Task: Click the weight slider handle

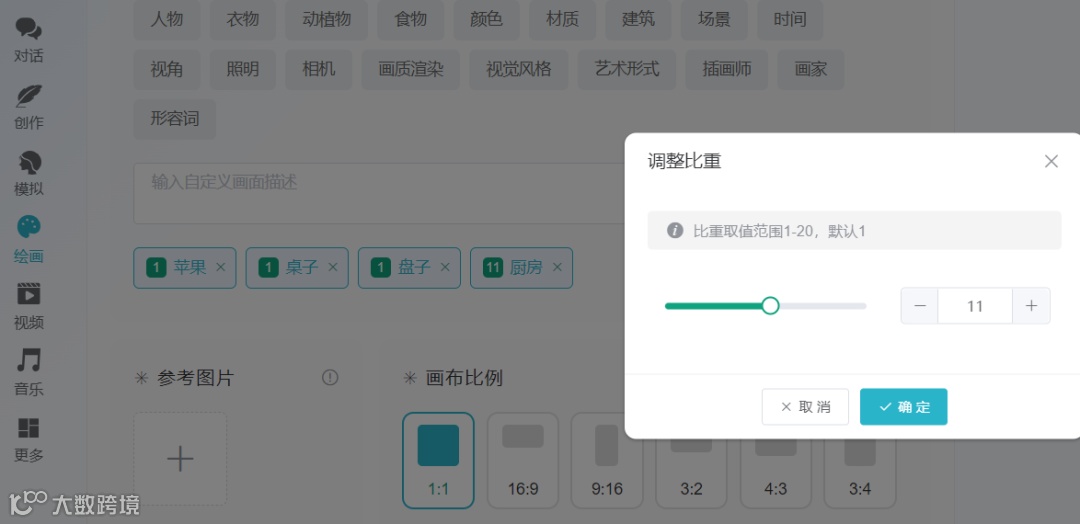Action: coord(770,306)
